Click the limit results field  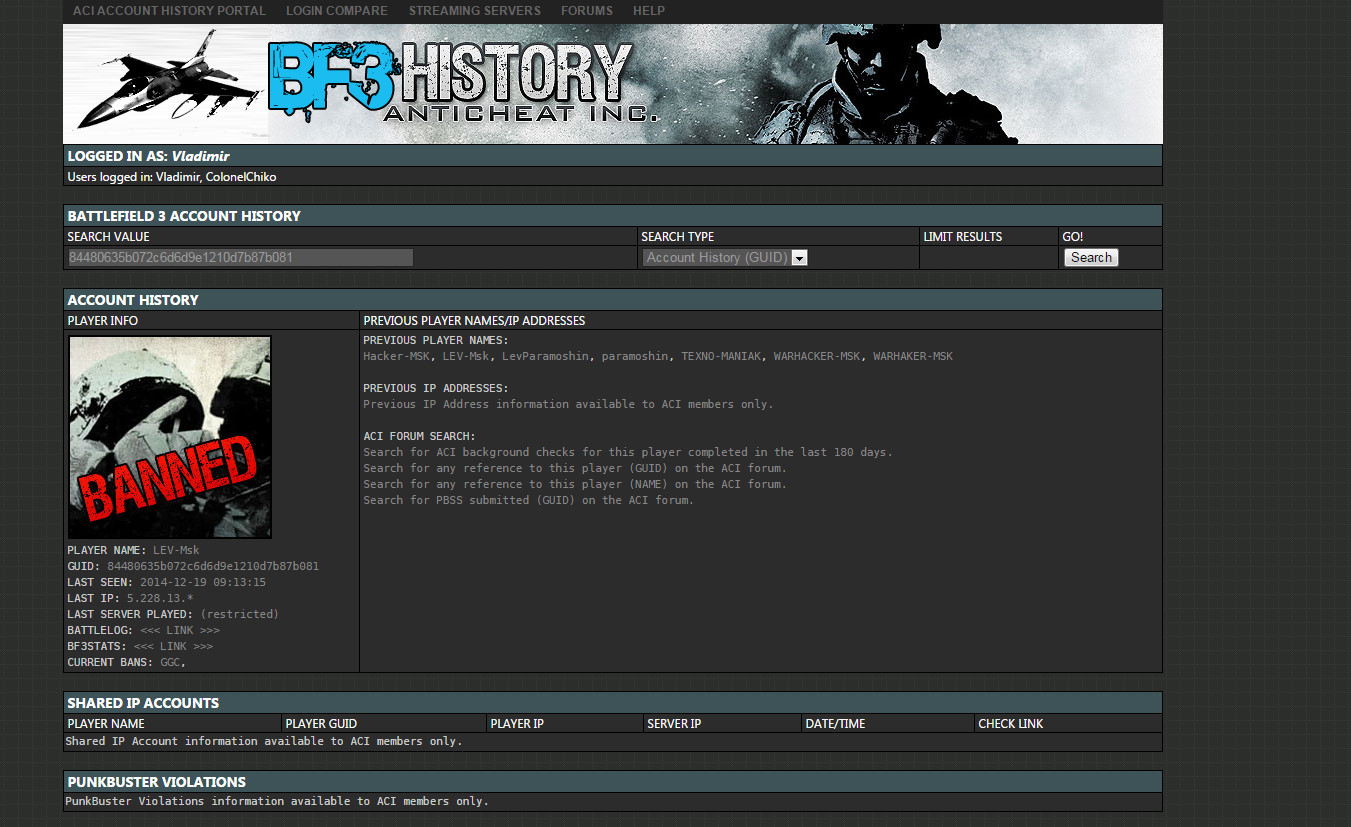click(988, 258)
